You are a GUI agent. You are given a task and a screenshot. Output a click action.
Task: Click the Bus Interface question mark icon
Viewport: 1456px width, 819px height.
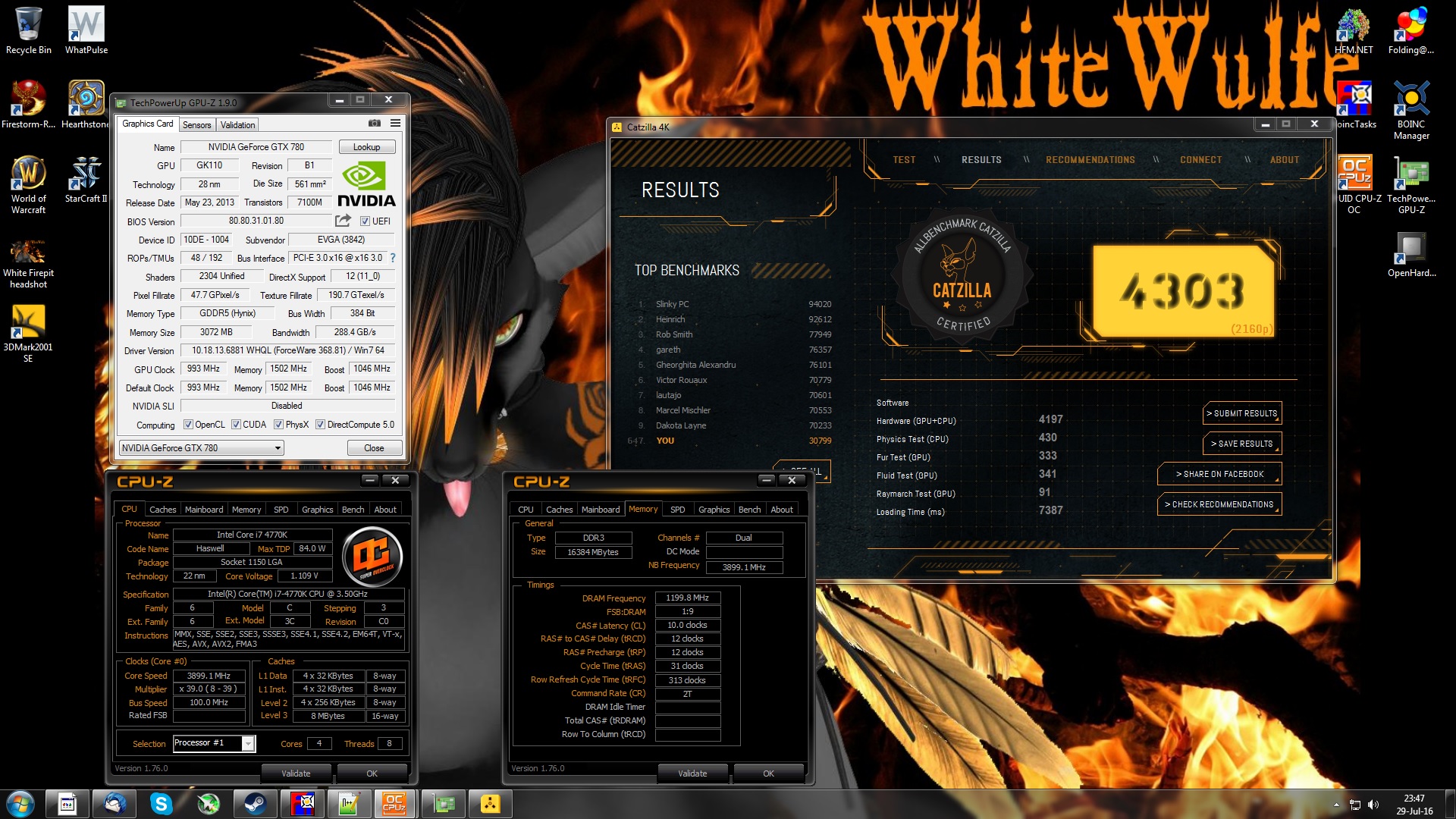393,258
